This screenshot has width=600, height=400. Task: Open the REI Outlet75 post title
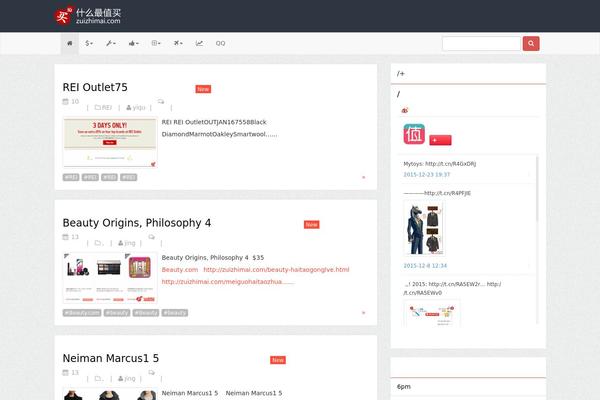[x=95, y=87]
